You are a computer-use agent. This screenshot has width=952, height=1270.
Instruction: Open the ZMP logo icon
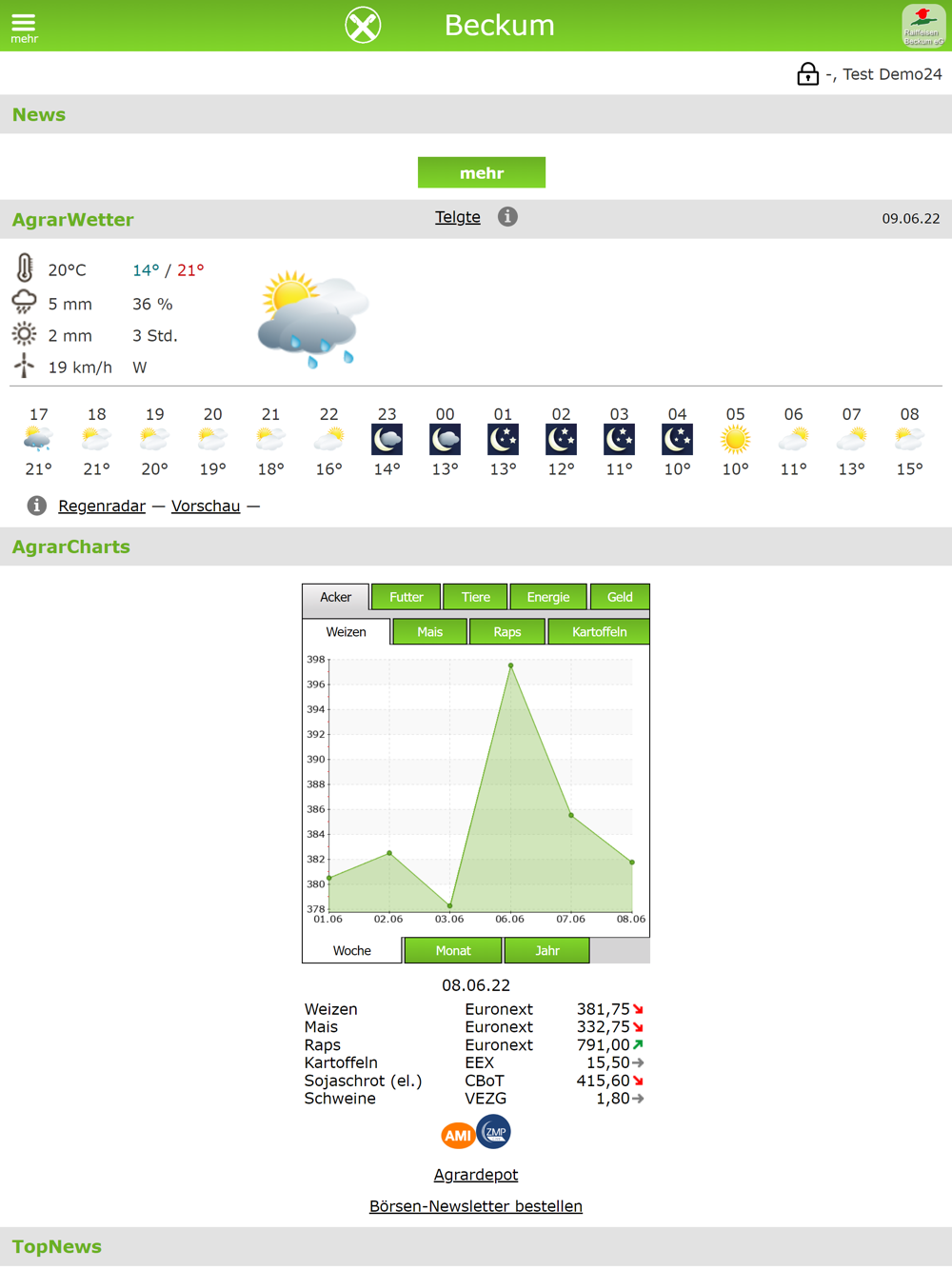[494, 1132]
